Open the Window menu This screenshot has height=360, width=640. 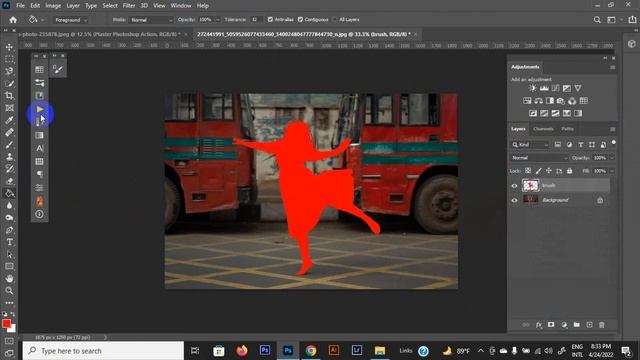[181, 6]
